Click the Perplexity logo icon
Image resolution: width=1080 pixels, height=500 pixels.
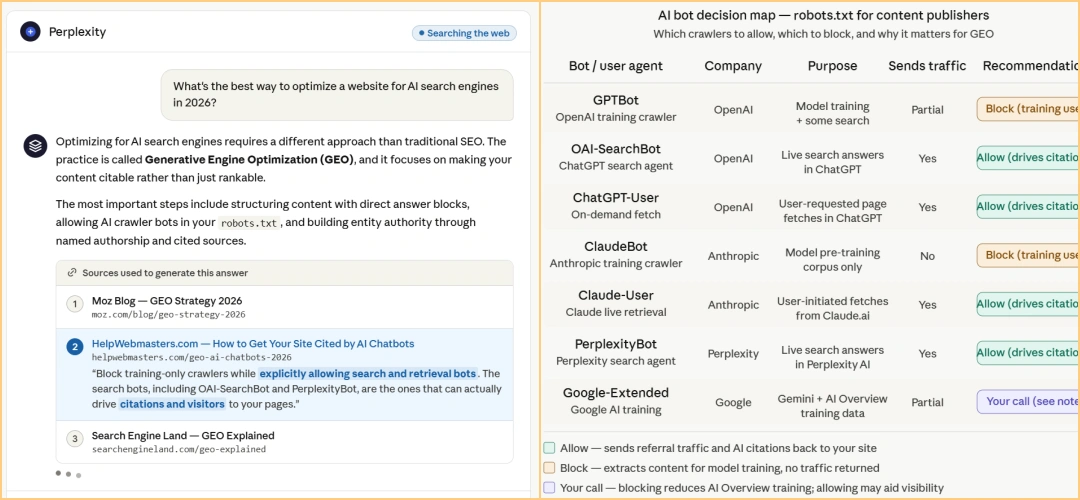[30, 32]
